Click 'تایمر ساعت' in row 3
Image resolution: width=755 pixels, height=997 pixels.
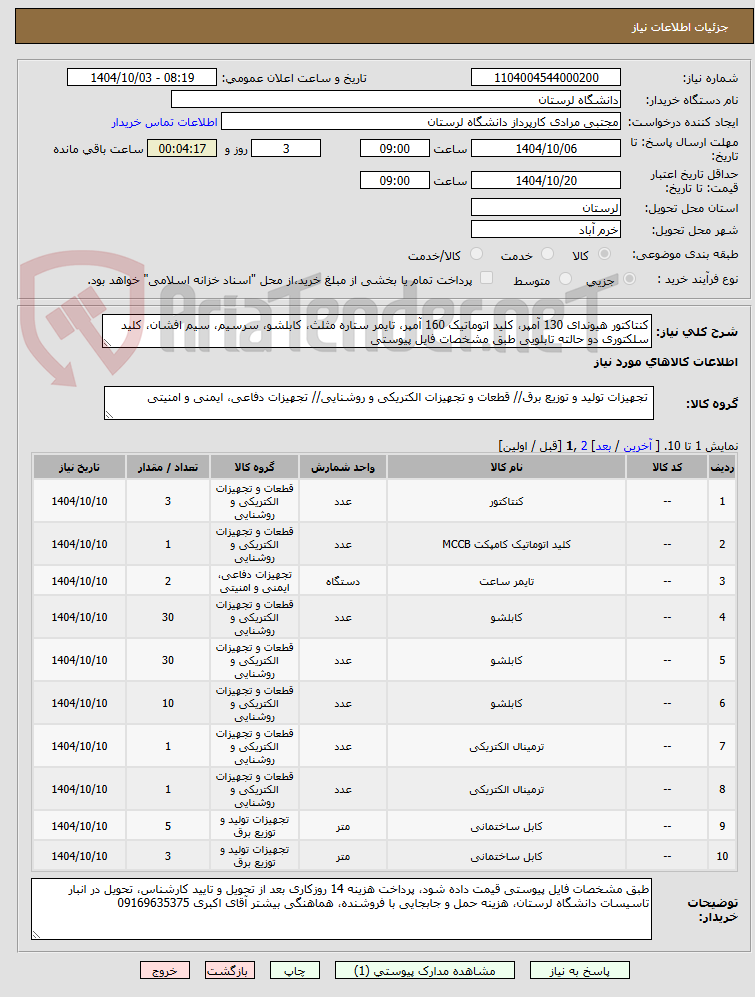coord(506,581)
